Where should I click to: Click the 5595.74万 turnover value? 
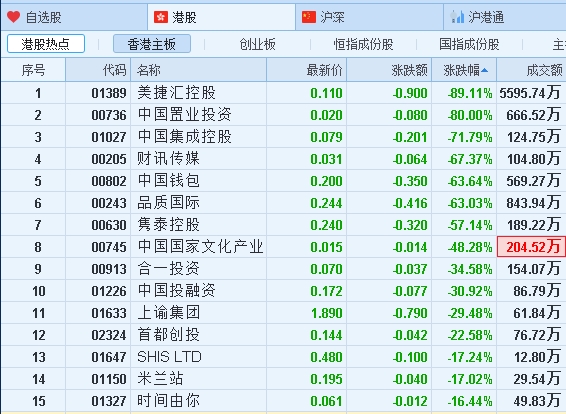pos(530,93)
